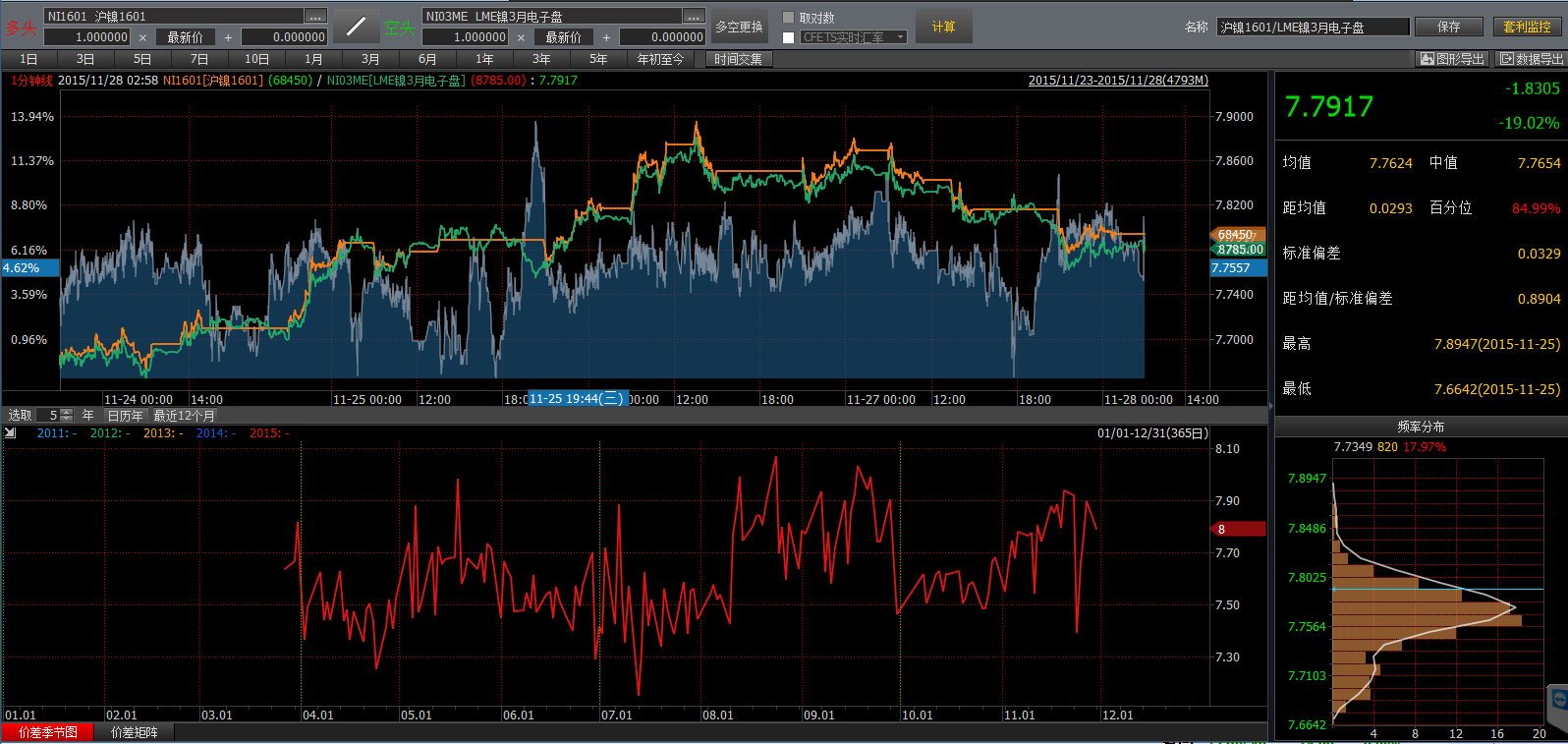This screenshot has width=1568, height=744.
Task: Open the long leg 最新价 price type dropdown
Action: point(185,37)
